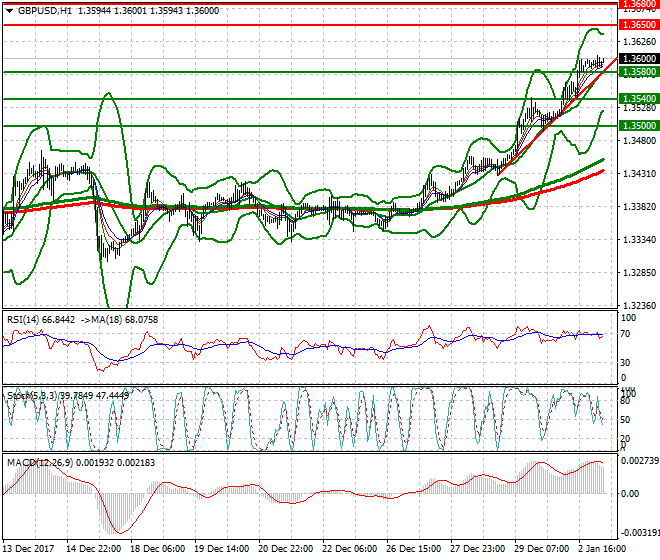Select the green horizontal line at 1.35400
This screenshot has height=560, width=660.
[x=310, y=99]
